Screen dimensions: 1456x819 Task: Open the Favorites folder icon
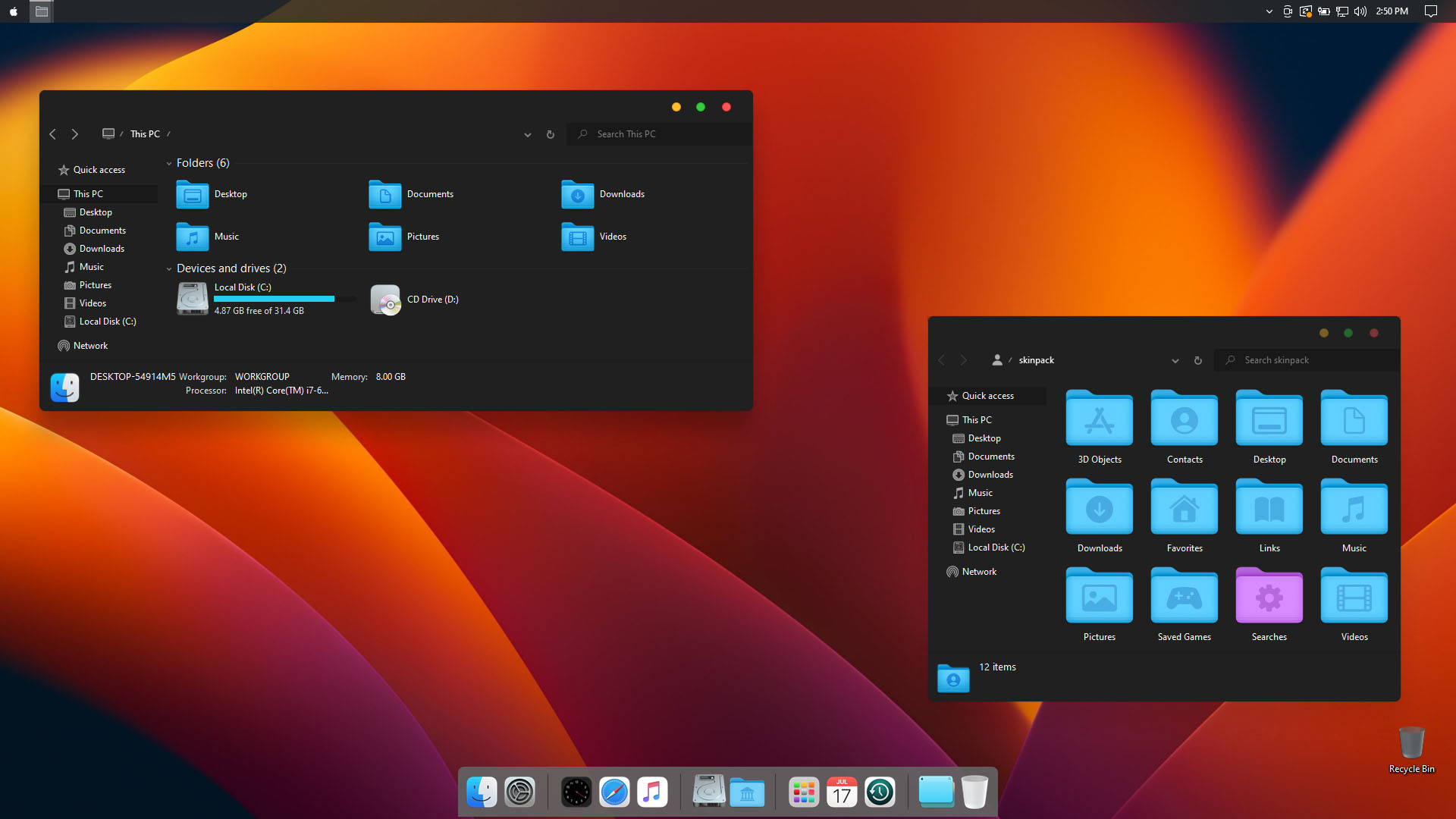point(1184,508)
